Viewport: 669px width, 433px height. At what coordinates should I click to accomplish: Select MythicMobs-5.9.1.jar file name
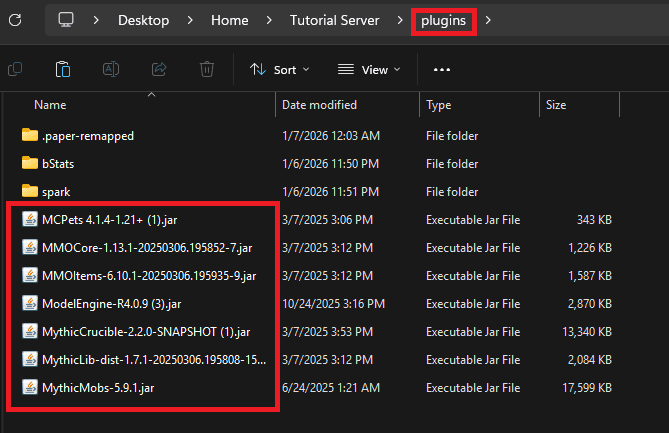[x=98, y=388]
